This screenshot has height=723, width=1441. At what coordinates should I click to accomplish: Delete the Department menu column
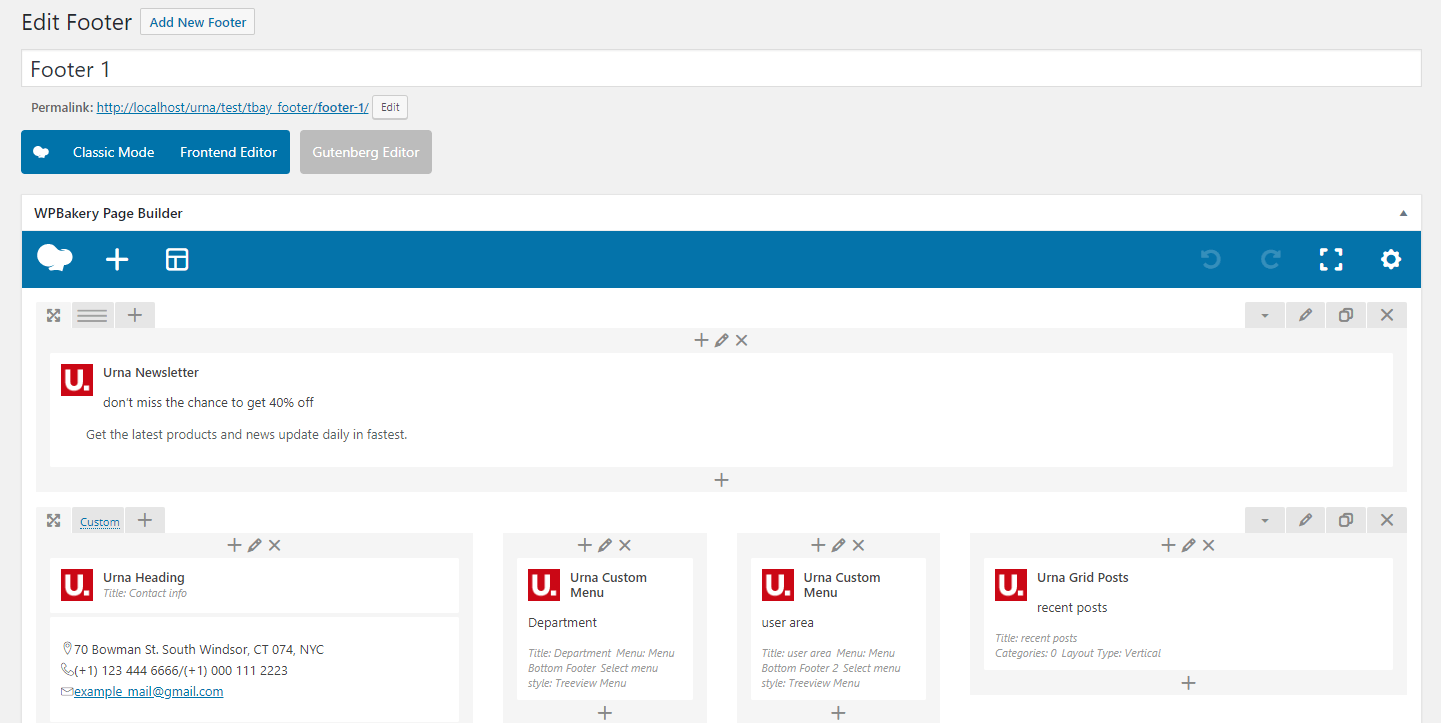[625, 545]
